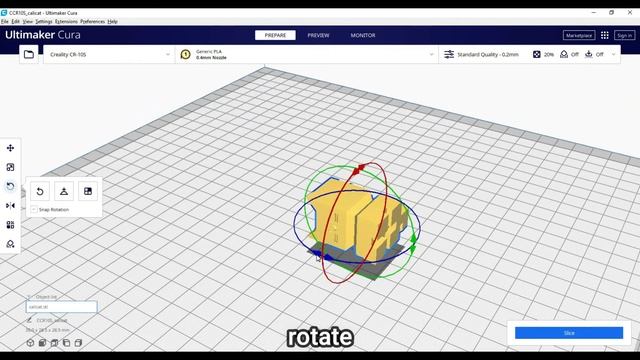Switch to PREVIEW stage tab

[318, 36]
